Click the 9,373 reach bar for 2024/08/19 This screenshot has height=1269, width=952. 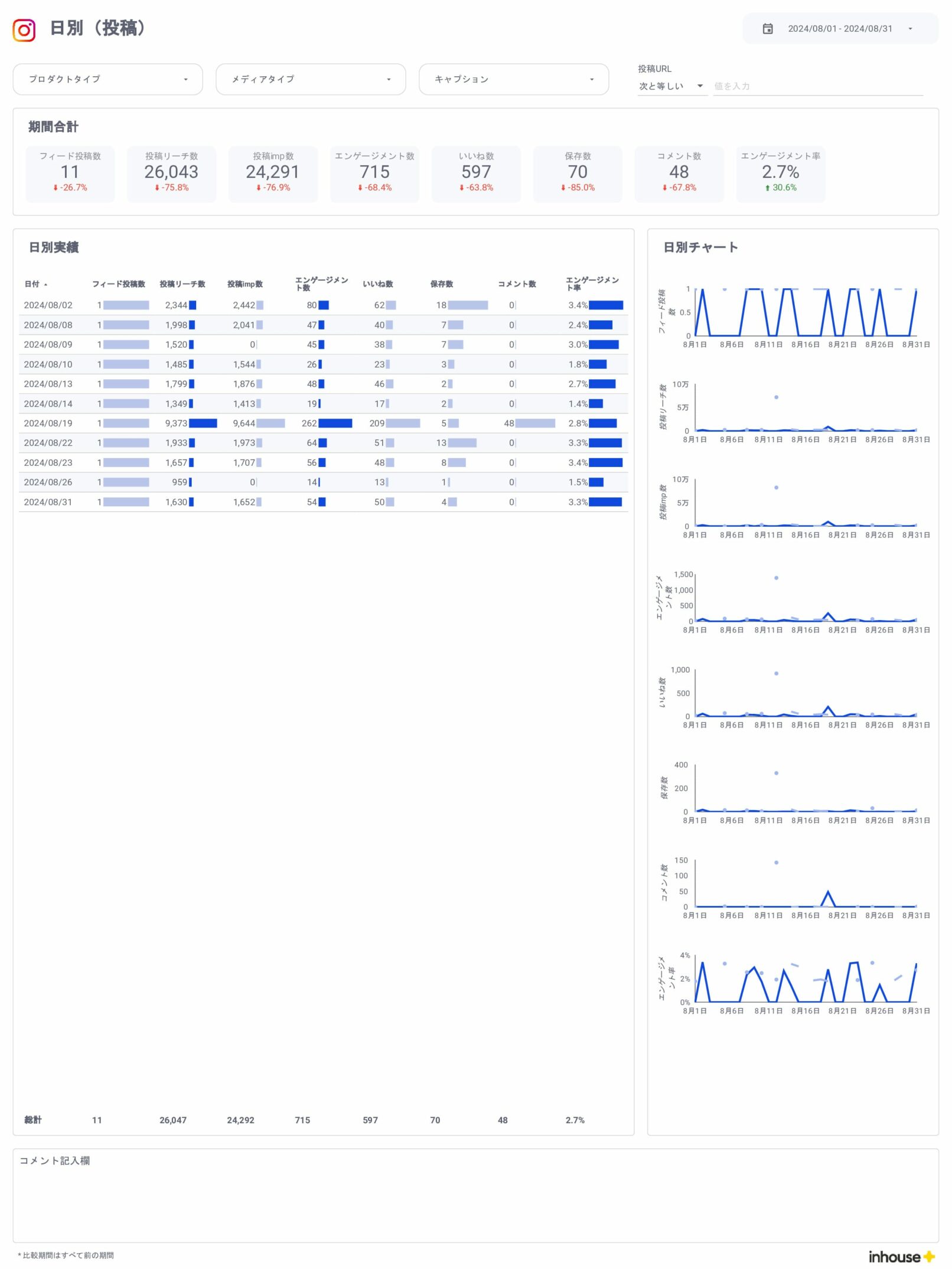point(203,423)
